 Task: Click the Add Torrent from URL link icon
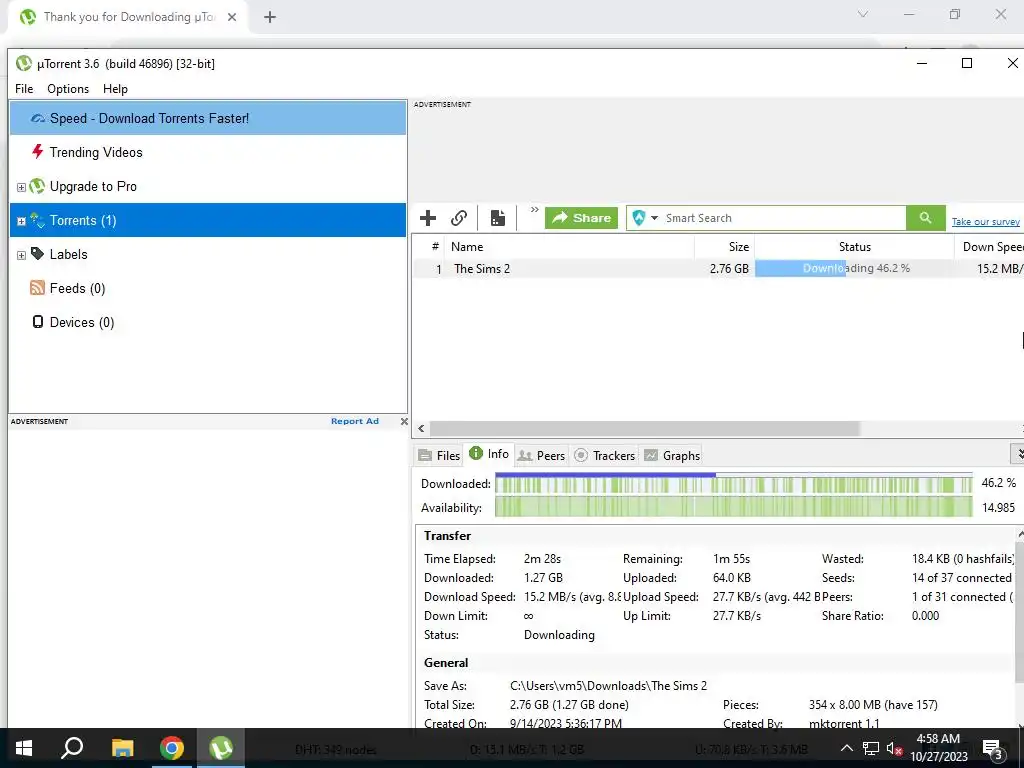click(x=459, y=218)
